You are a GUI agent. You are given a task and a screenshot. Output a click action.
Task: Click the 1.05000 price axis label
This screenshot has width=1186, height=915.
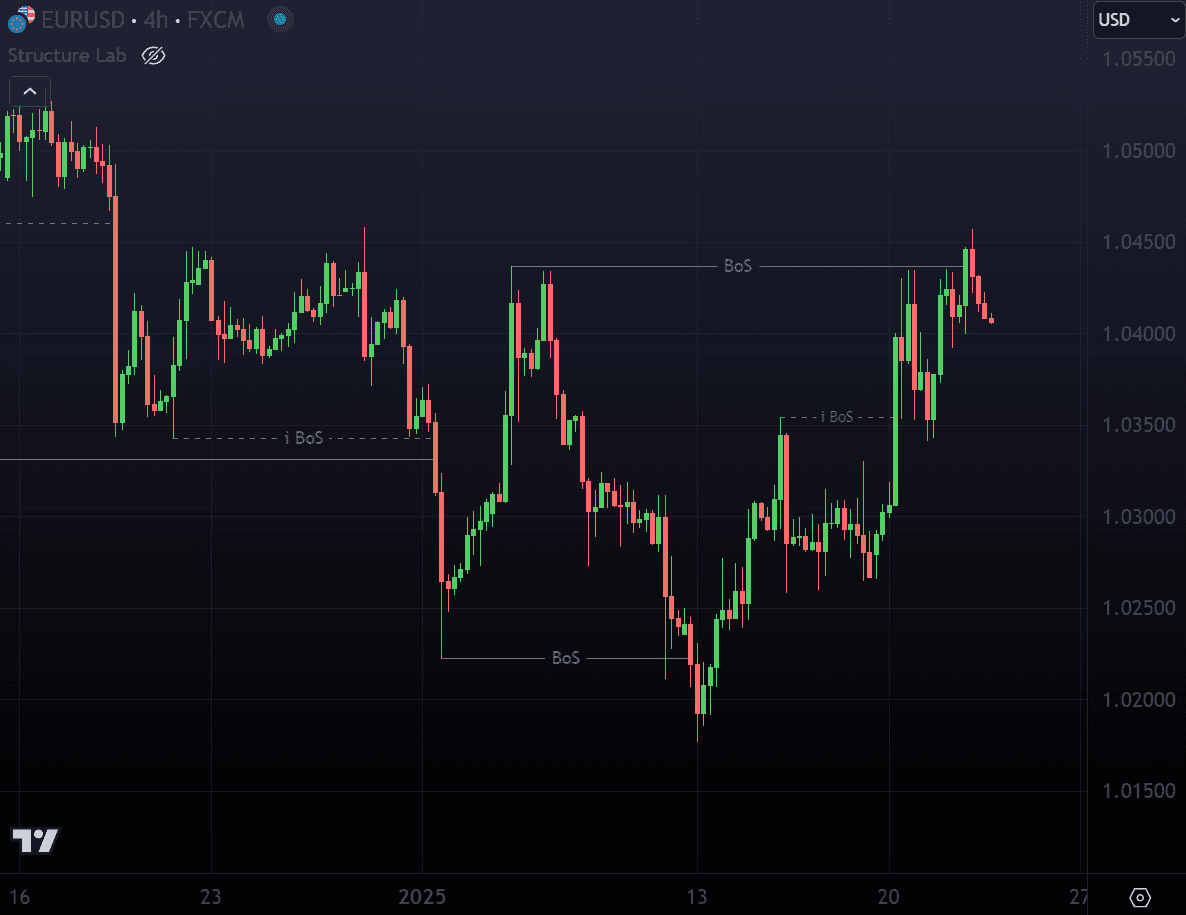(1138, 150)
